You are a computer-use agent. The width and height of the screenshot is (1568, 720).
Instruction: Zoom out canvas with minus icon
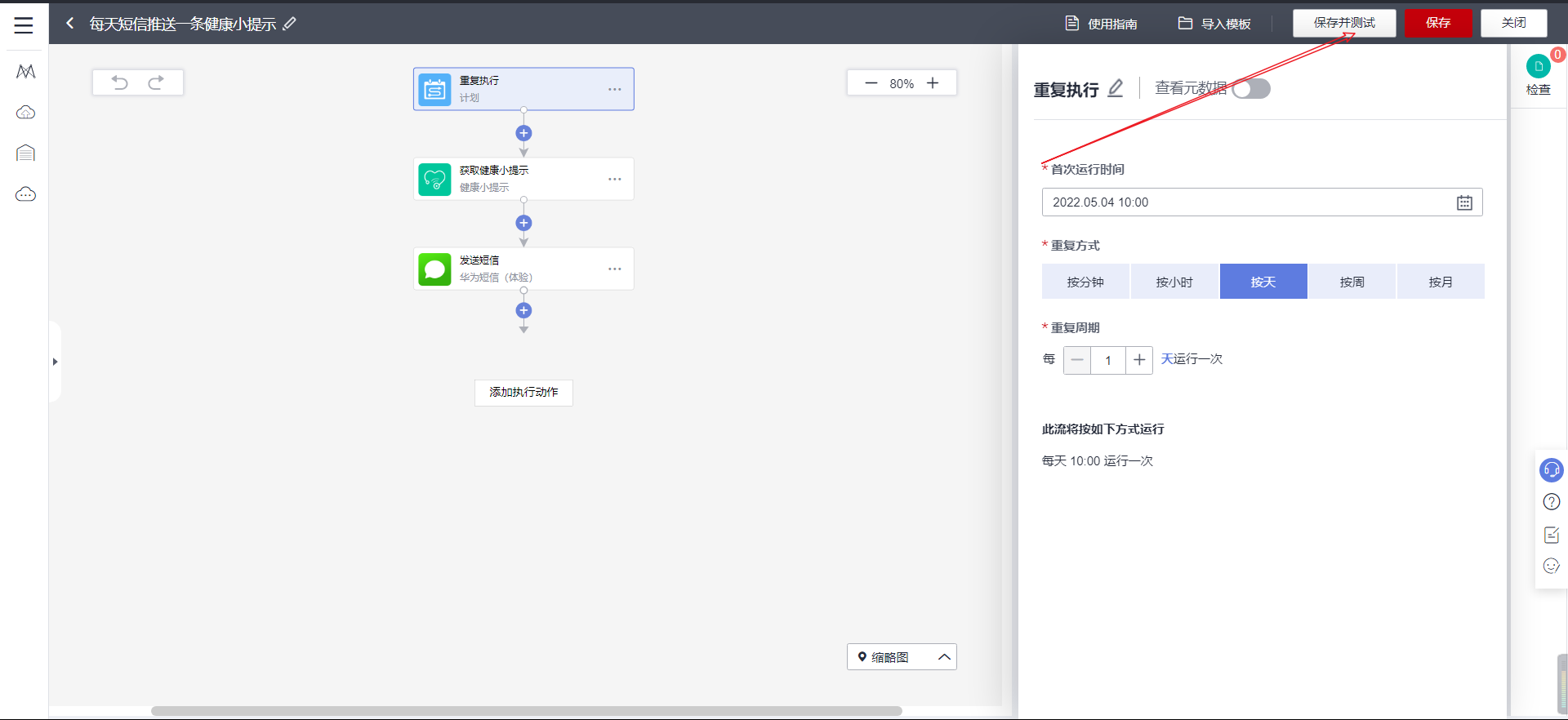[871, 83]
